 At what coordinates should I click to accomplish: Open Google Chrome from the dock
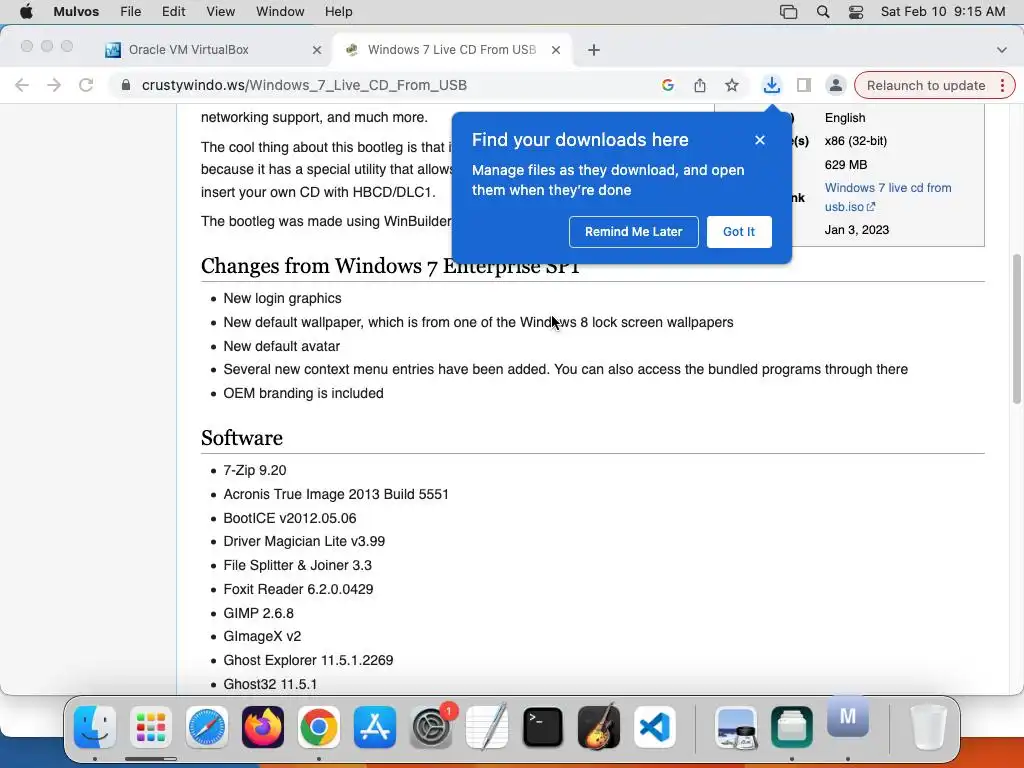(319, 727)
